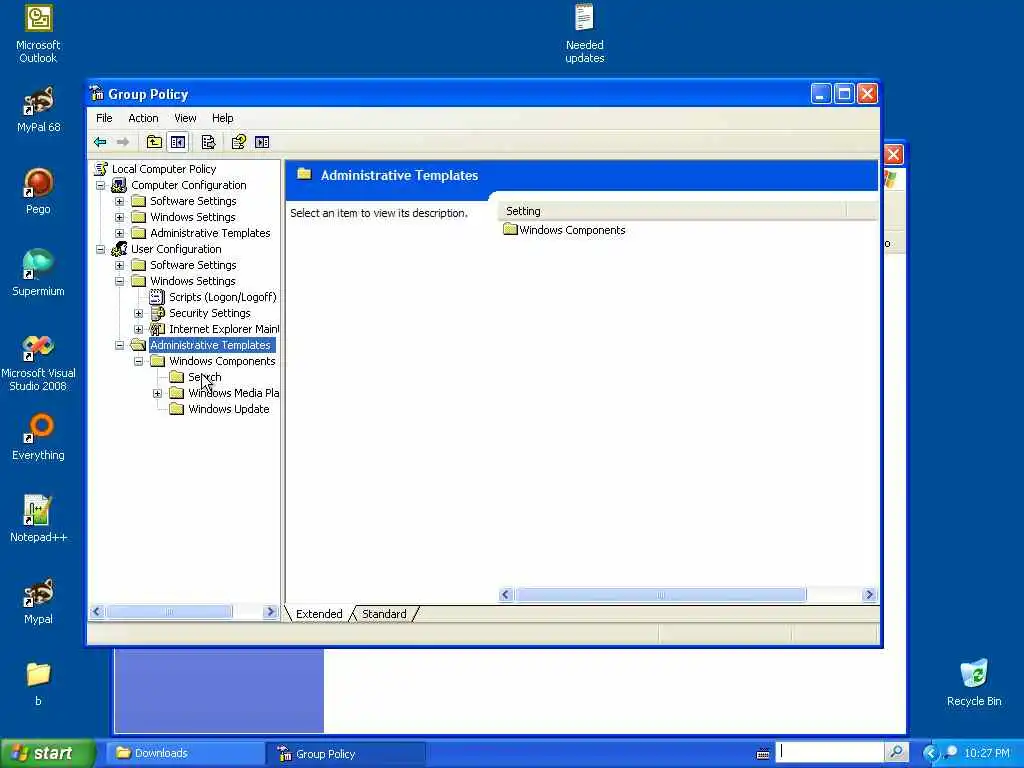Open the Notepad++ desktop shortcut

click(38, 519)
